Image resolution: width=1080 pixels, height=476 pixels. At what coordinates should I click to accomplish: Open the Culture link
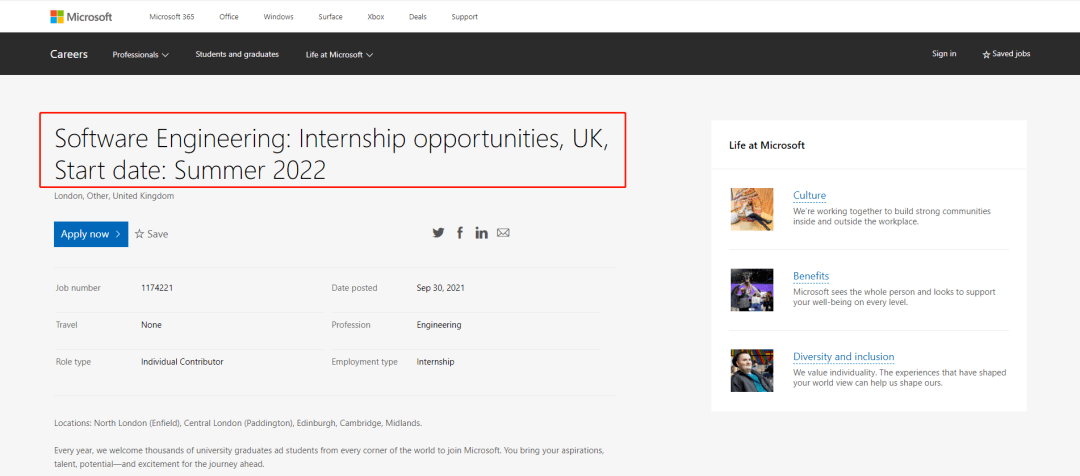(x=809, y=196)
